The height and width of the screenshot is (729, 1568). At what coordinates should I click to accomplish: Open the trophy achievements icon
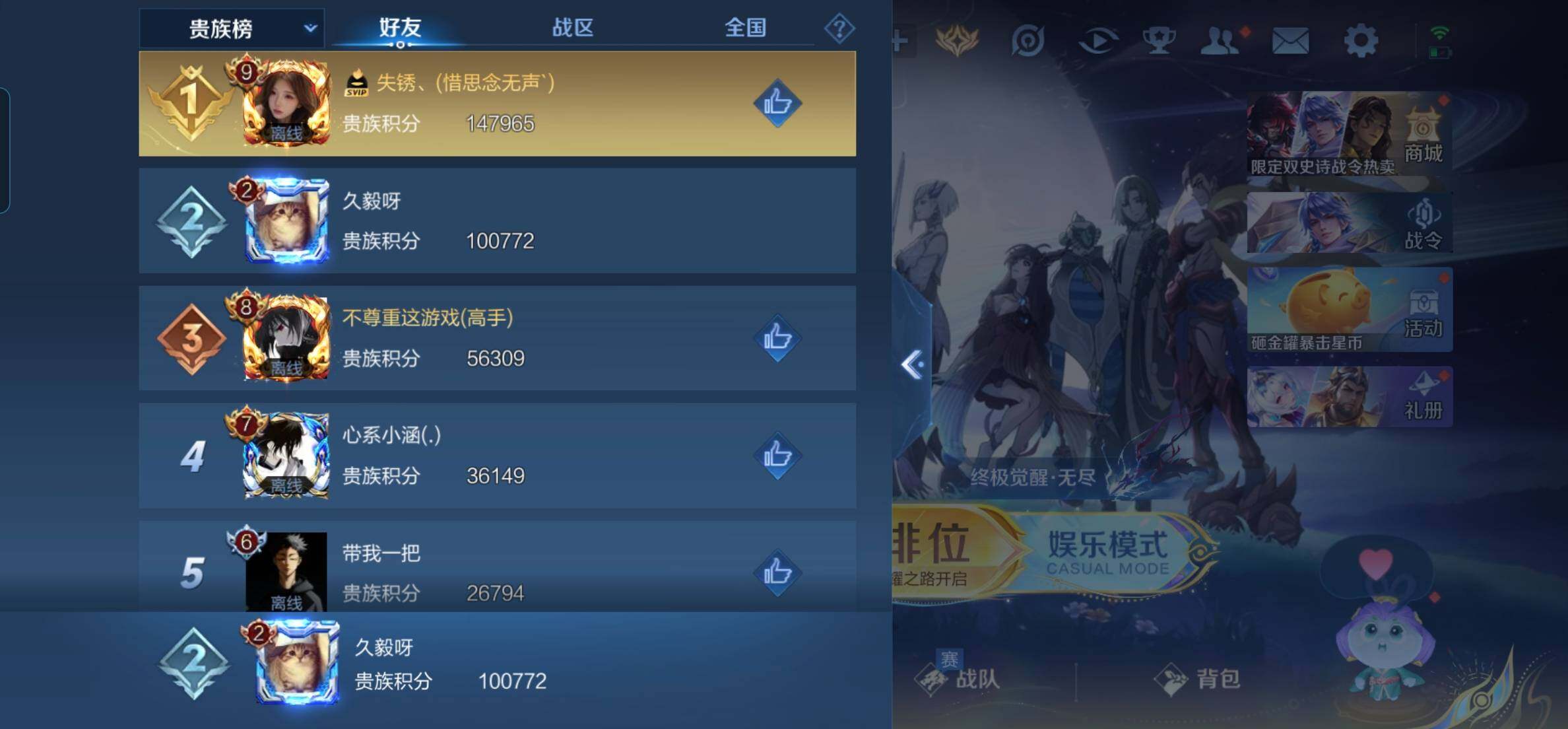coord(1158,41)
